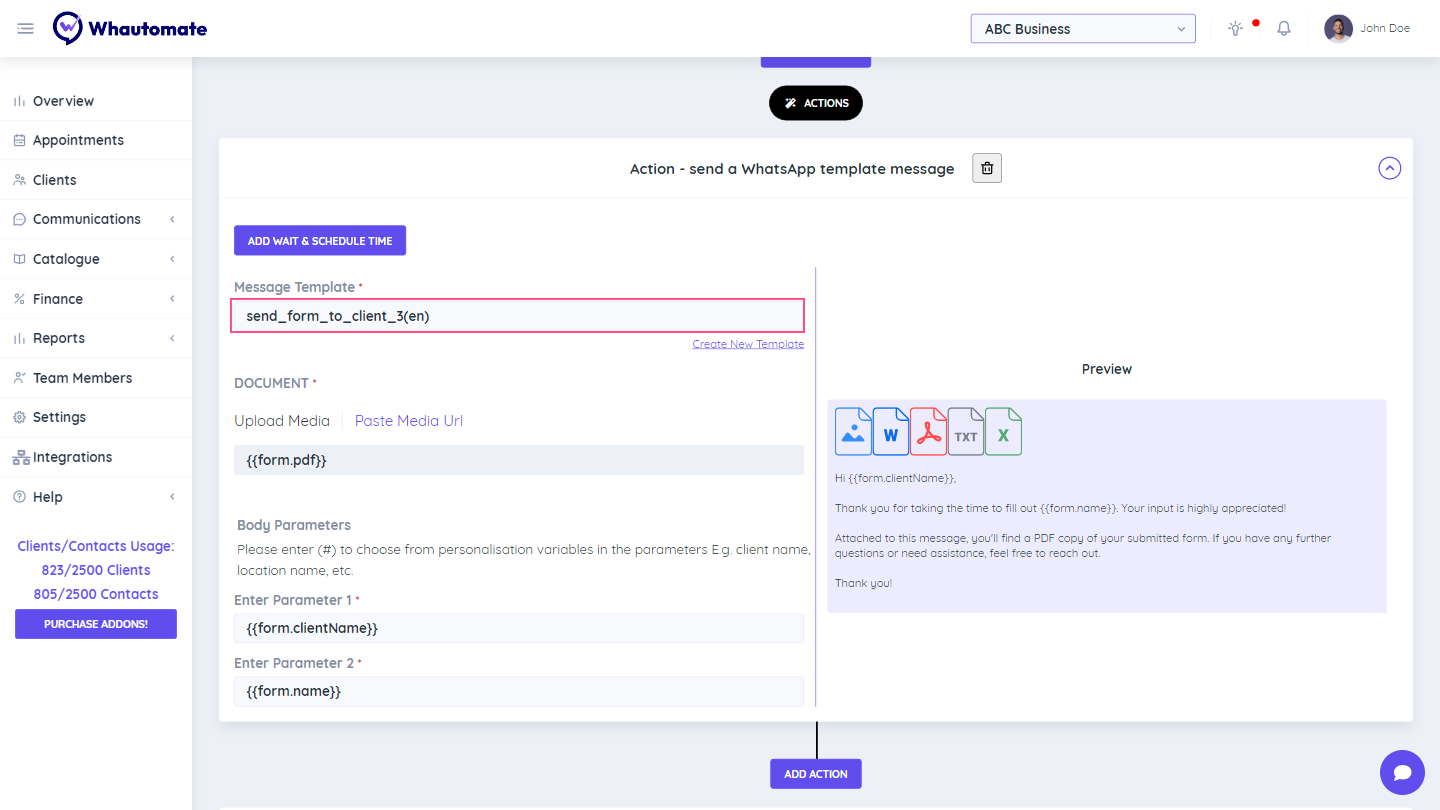1440x810 pixels.
Task: Open the lightbulb tips icon
Action: click(1236, 29)
